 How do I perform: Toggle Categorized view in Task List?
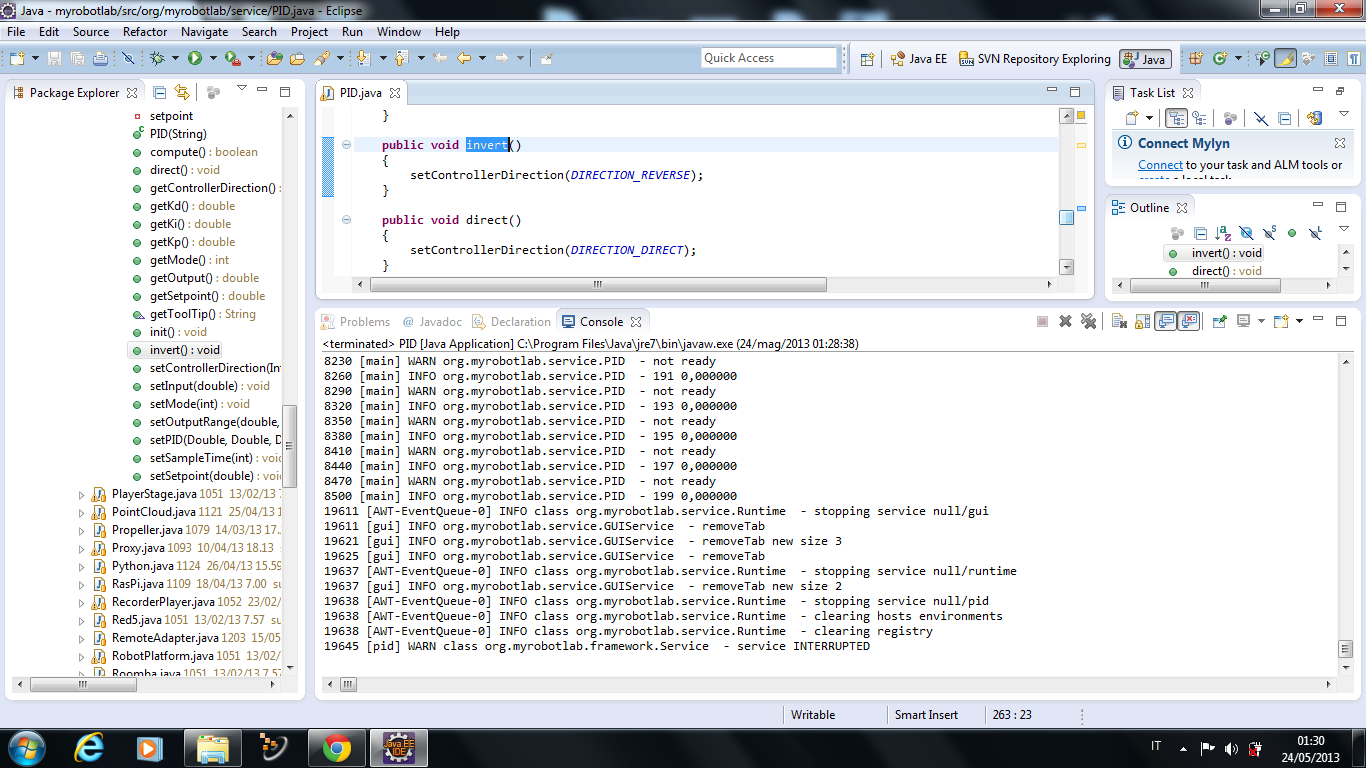[1177, 118]
